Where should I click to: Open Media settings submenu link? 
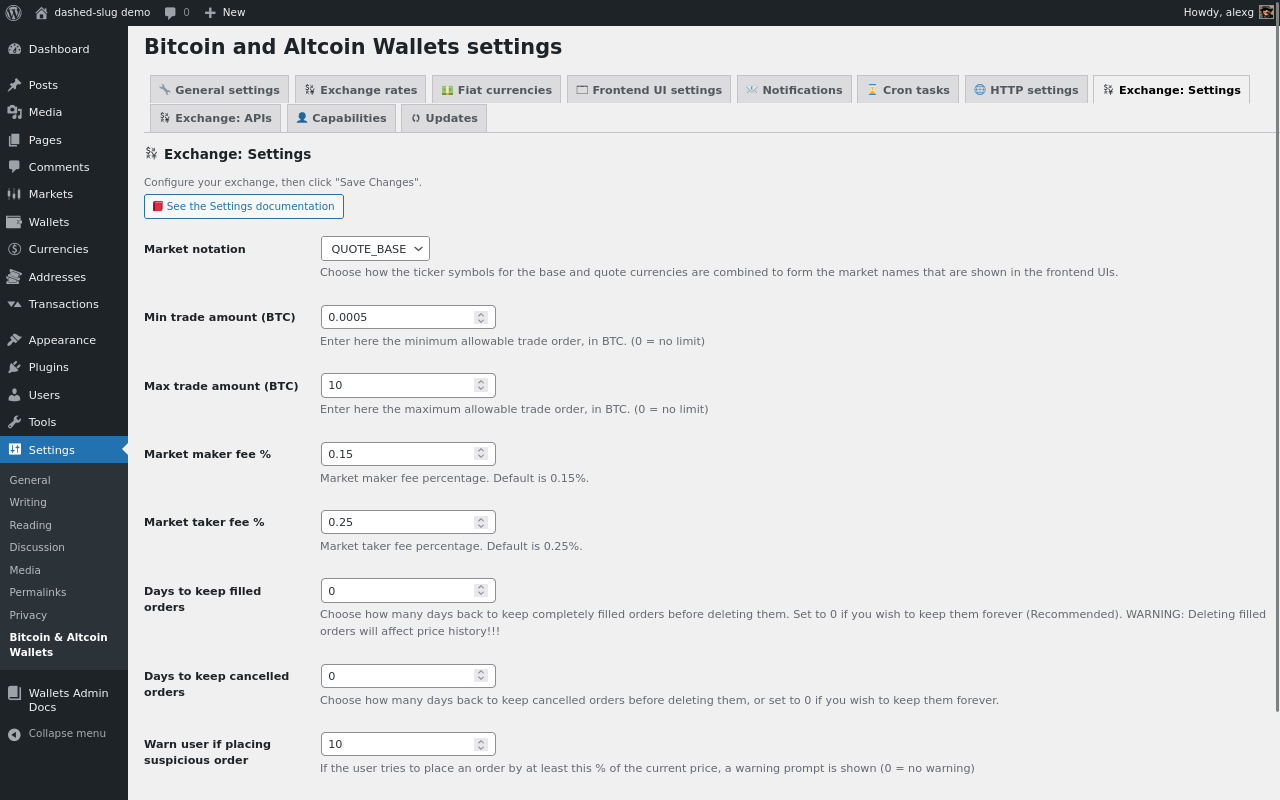pos(25,570)
